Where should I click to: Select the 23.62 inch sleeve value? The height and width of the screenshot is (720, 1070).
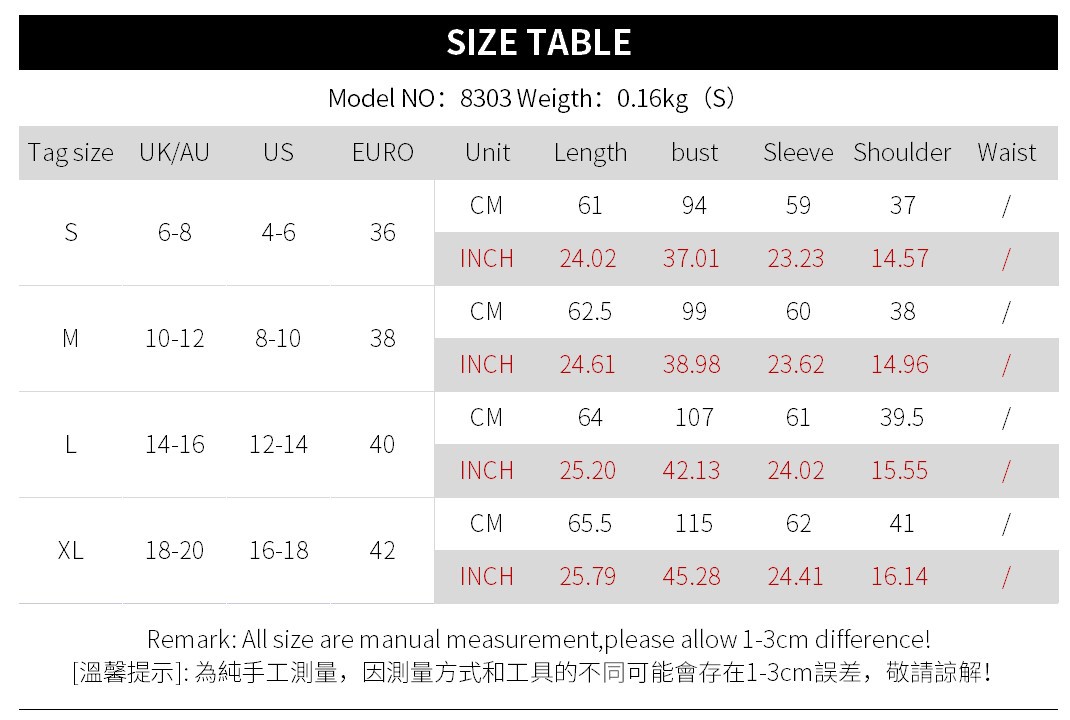tap(796, 364)
